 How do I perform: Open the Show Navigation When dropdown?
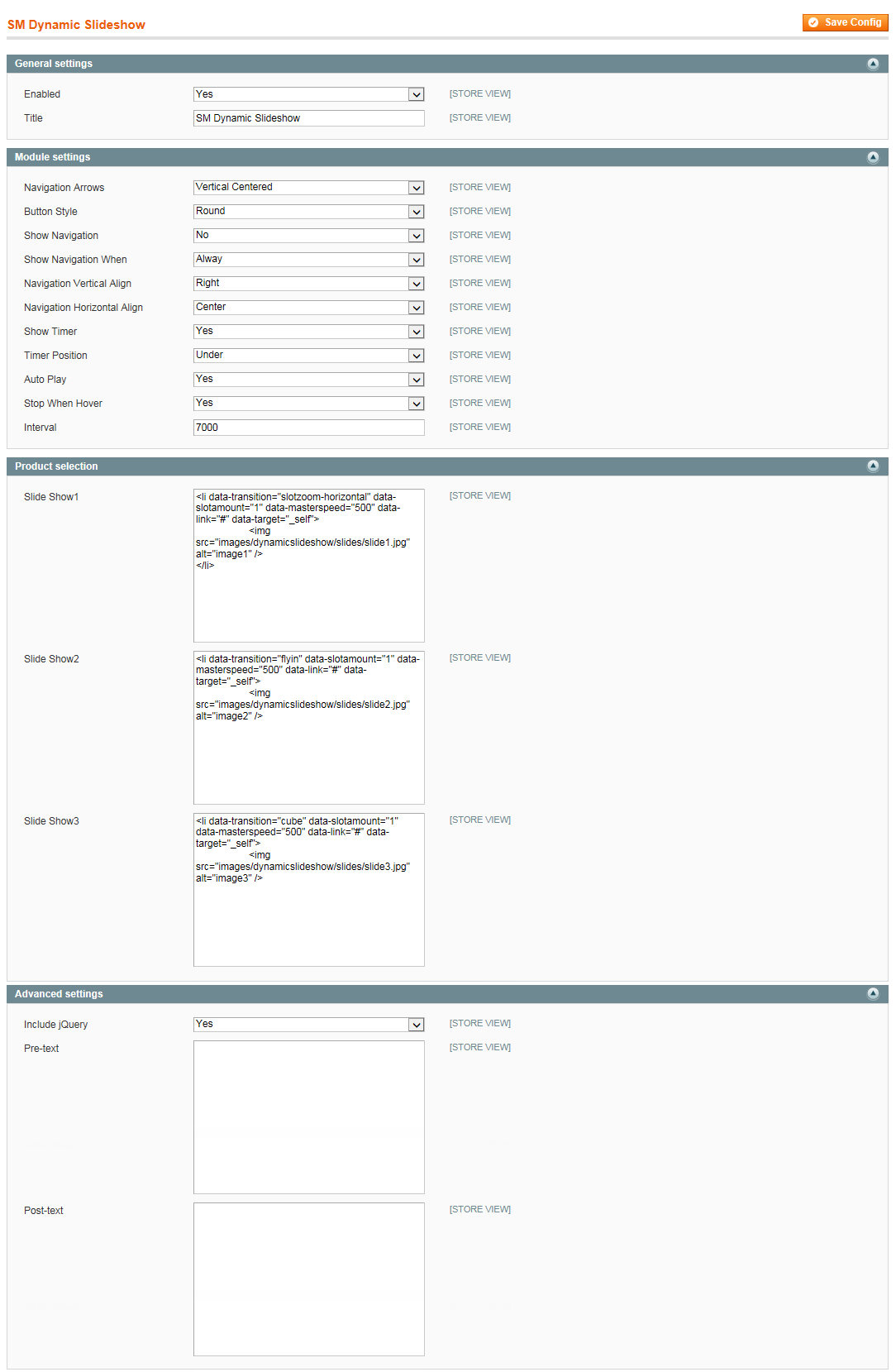click(x=309, y=260)
